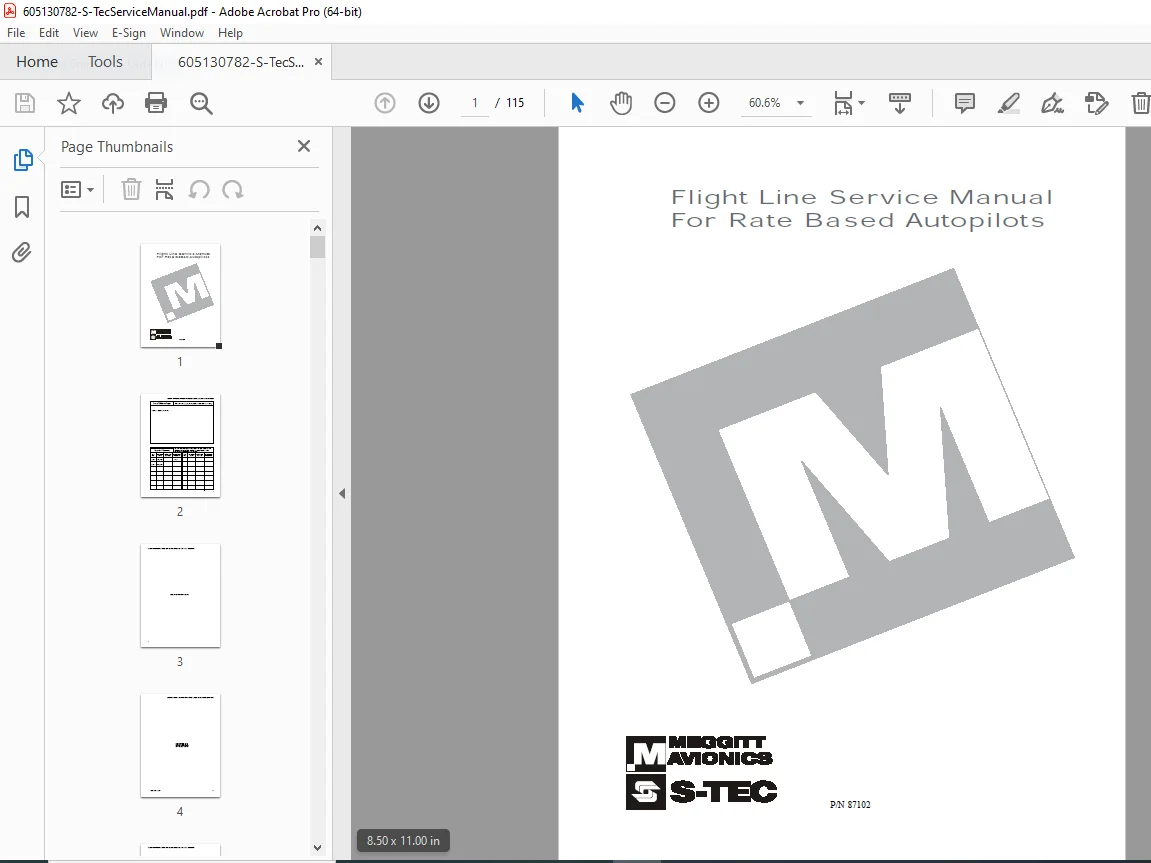This screenshot has width=1151, height=863.
Task: Click thumbnail panel scroll down arrow
Action: (x=317, y=848)
